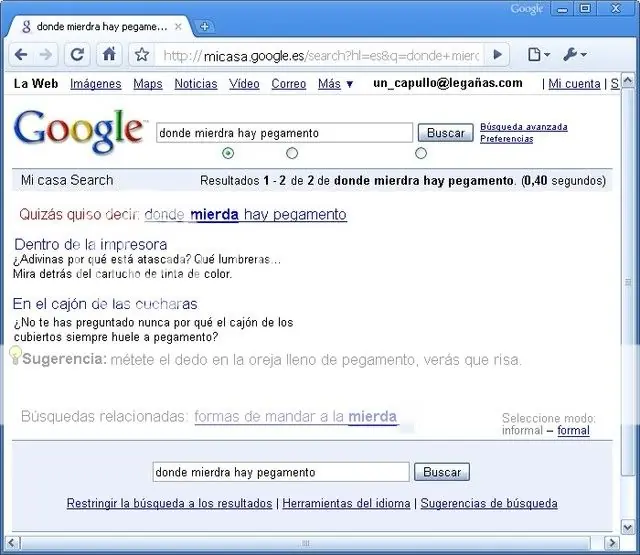
Task: Click the forward navigation arrow
Action: pyautogui.click(x=46, y=54)
